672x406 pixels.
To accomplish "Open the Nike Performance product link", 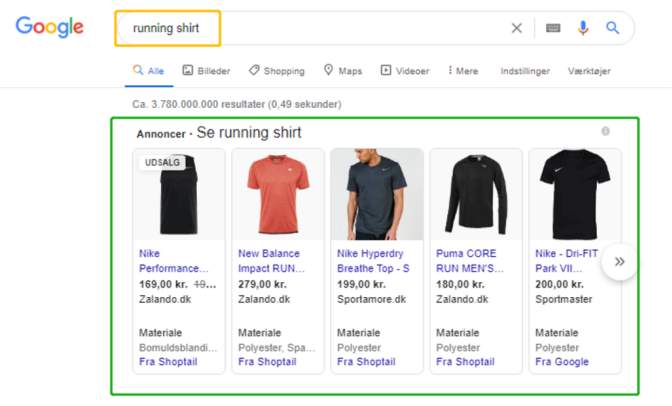I will [174, 261].
